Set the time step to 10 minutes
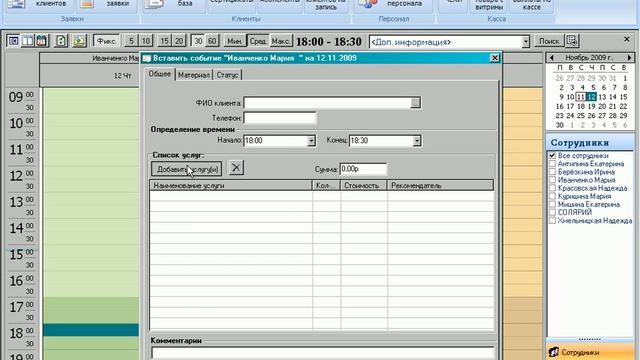The height and width of the screenshot is (360, 640). [x=146, y=41]
